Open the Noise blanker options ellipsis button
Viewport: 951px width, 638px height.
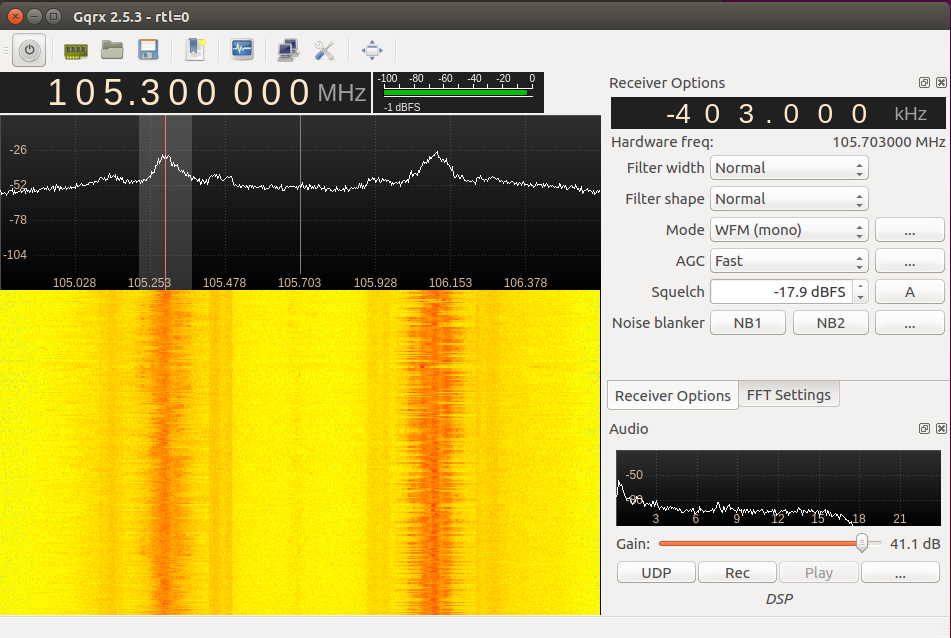click(909, 323)
